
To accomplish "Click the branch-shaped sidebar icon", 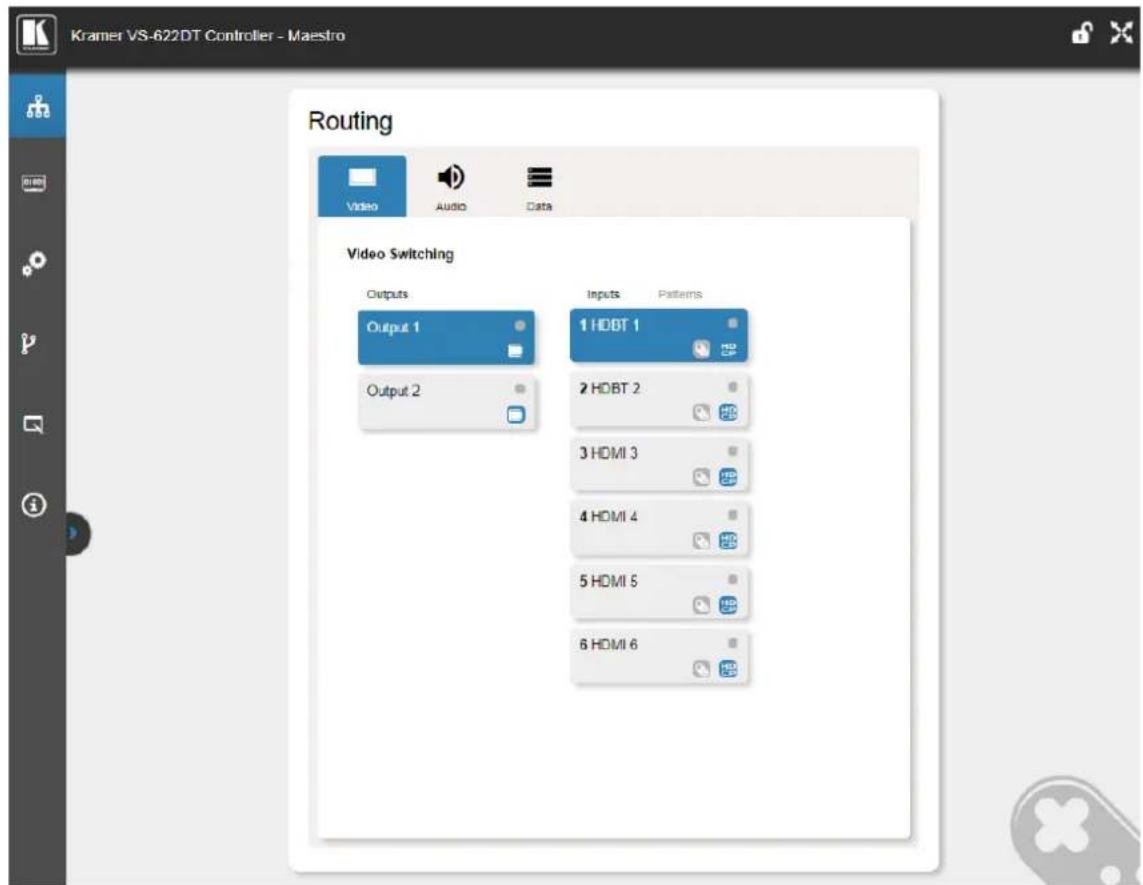I will pyautogui.click(x=28, y=343).
